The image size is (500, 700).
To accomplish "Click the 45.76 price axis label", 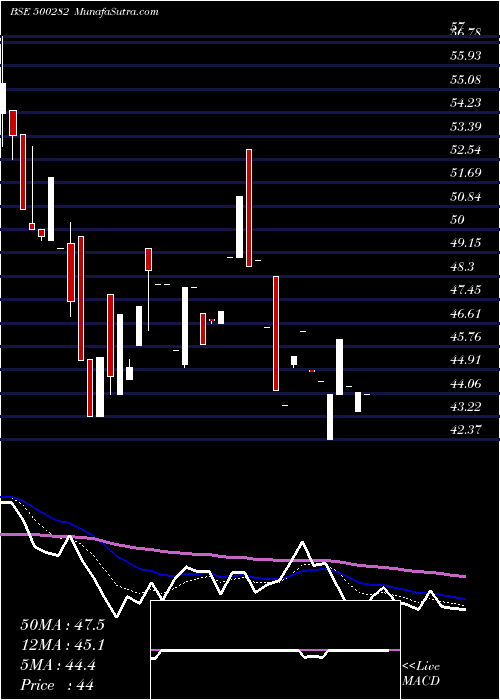I will pyautogui.click(x=466, y=337).
